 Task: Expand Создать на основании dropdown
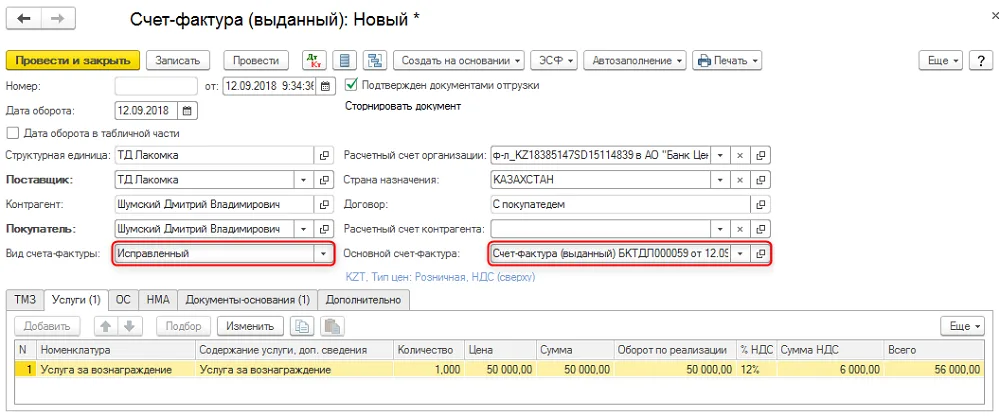click(x=459, y=61)
